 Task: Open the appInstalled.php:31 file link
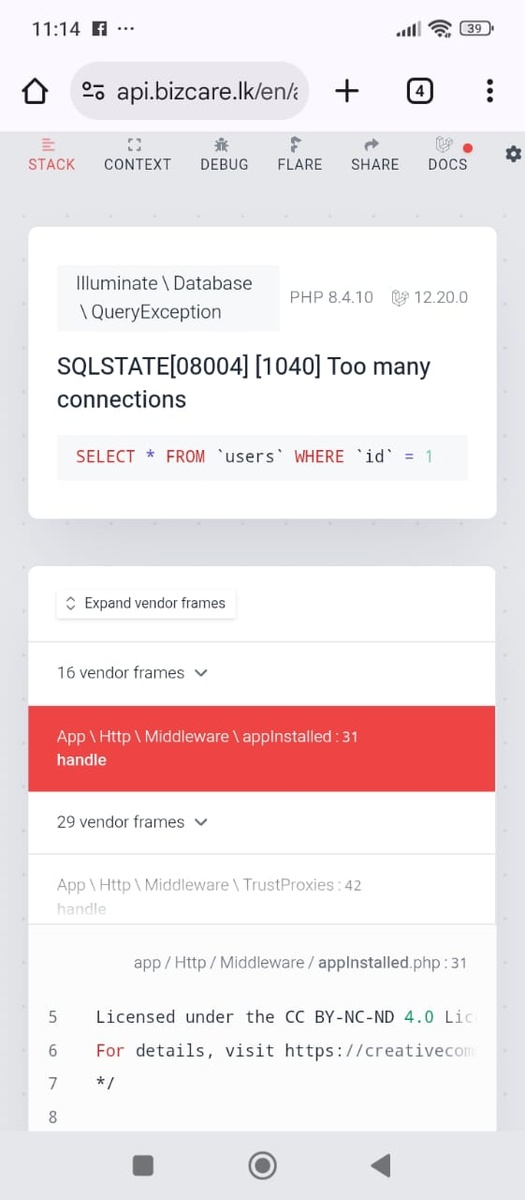pyautogui.click(x=300, y=963)
